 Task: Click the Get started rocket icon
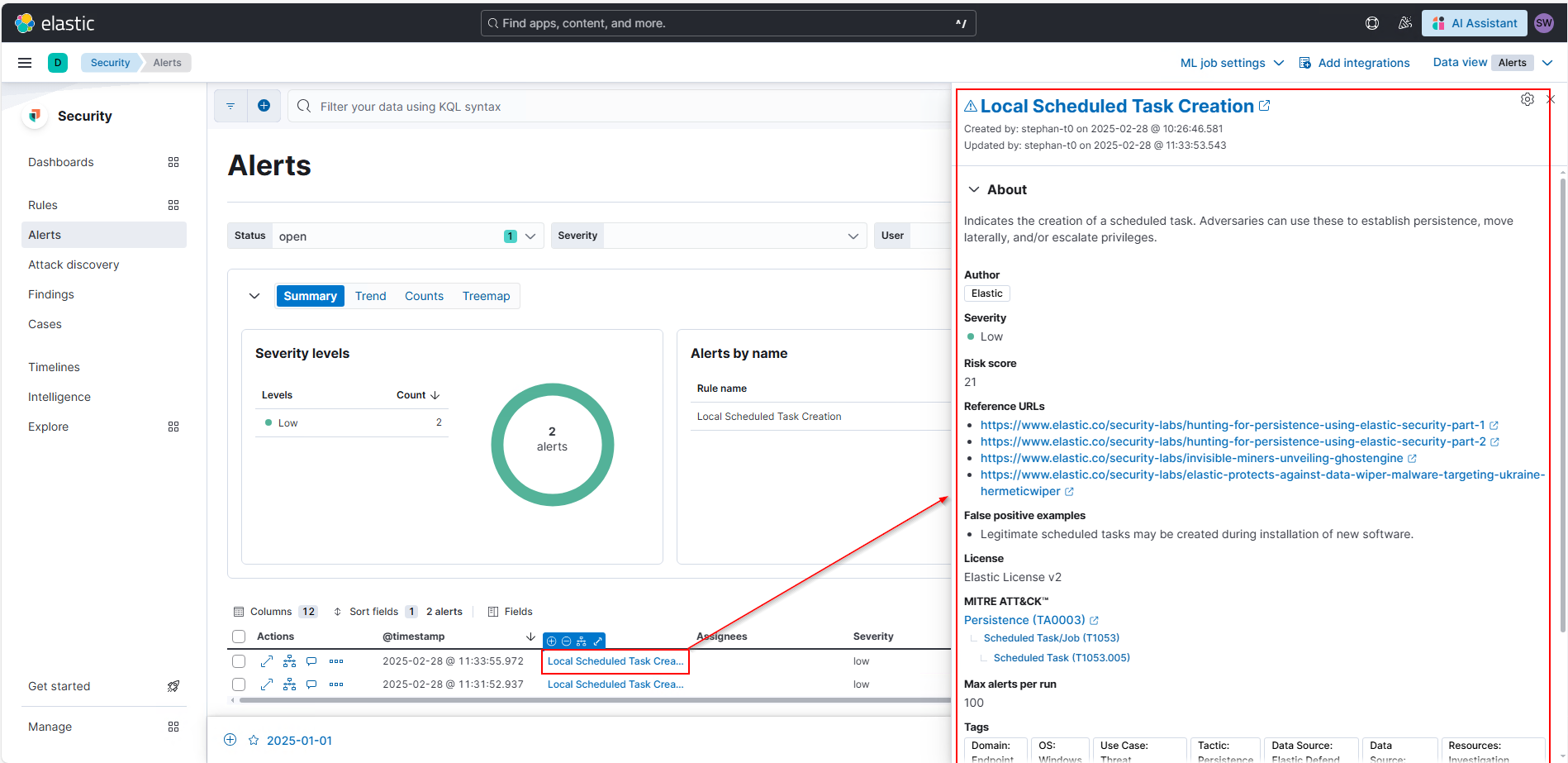tap(173, 686)
